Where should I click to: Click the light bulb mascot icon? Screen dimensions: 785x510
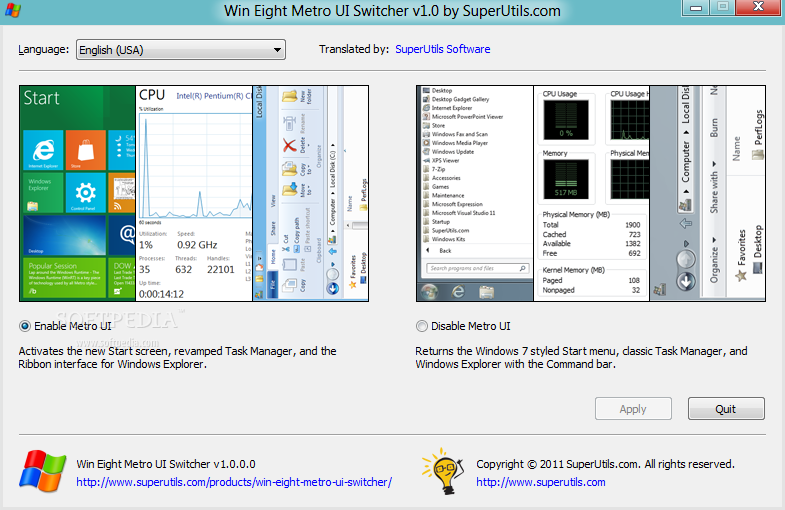443,471
